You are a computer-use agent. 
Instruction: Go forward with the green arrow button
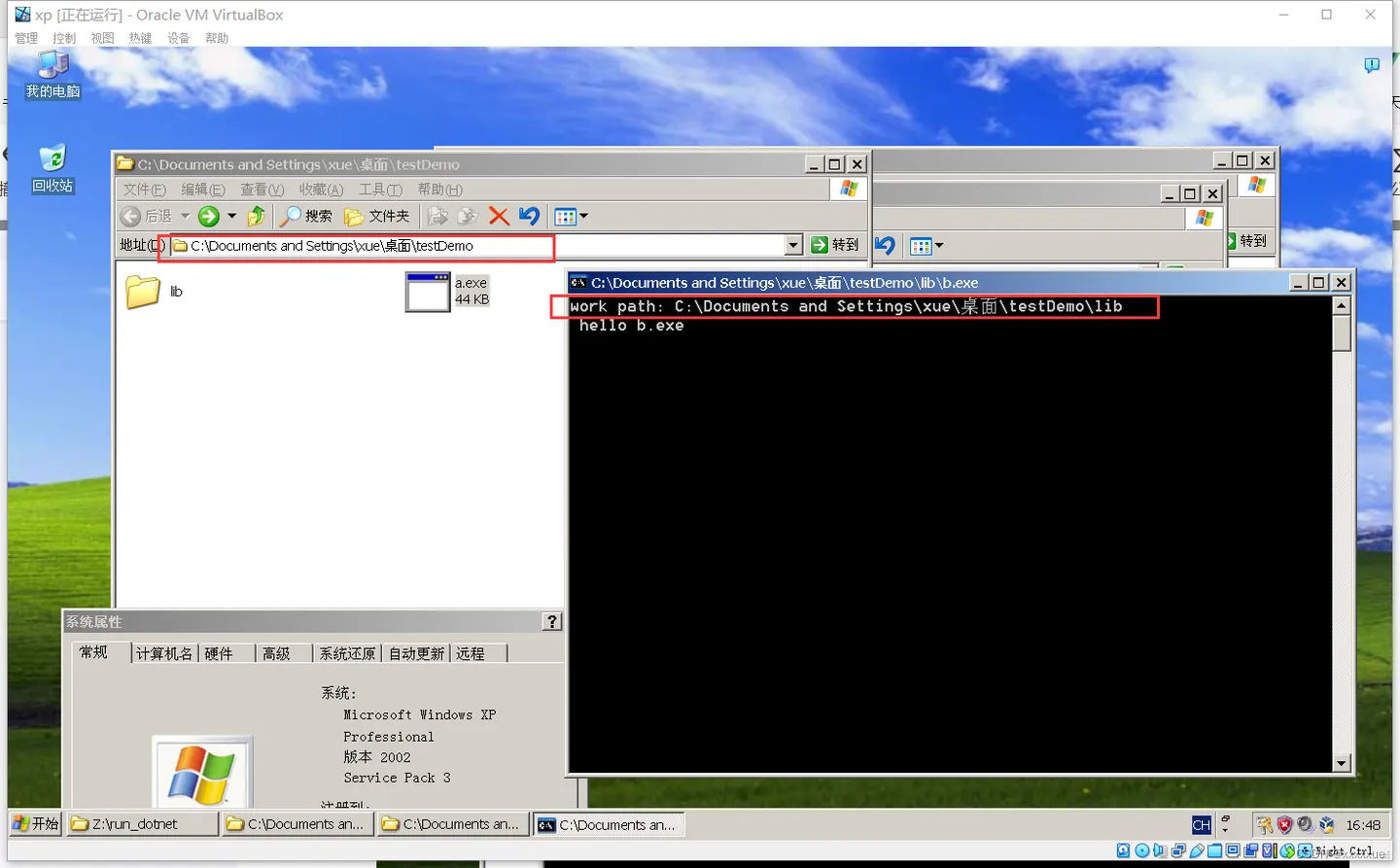[x=208, y=216]
